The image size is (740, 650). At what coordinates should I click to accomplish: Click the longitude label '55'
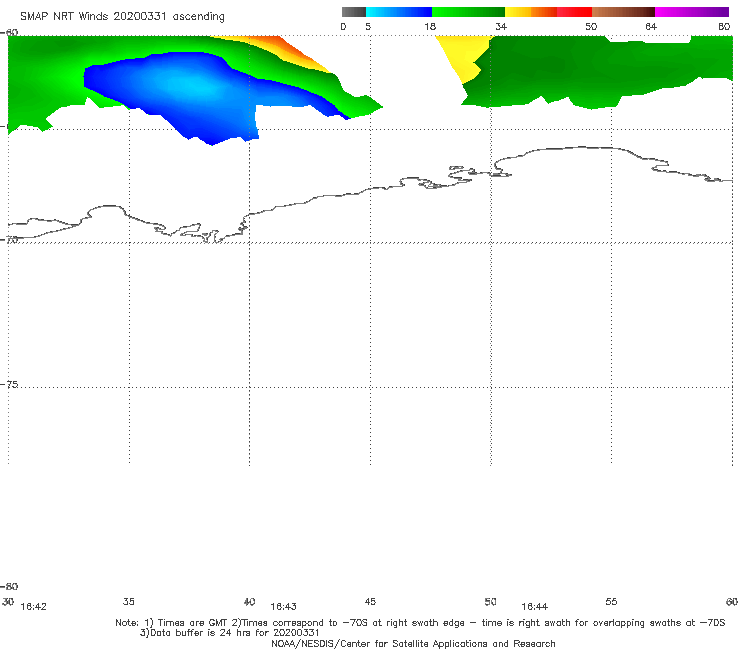(x=611, y=601)
